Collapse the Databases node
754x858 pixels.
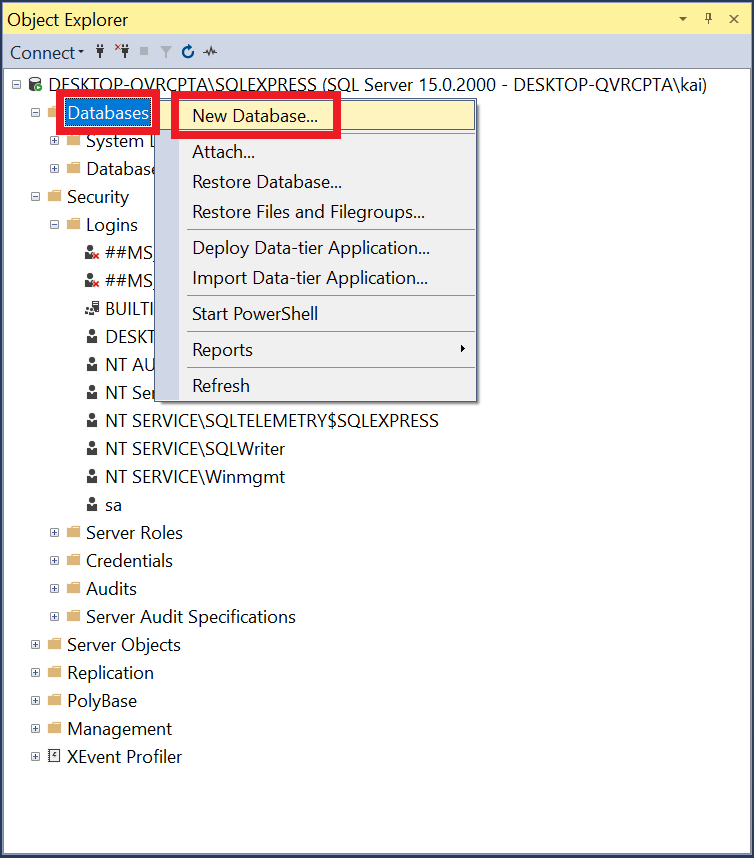click(x=36, y=113)
